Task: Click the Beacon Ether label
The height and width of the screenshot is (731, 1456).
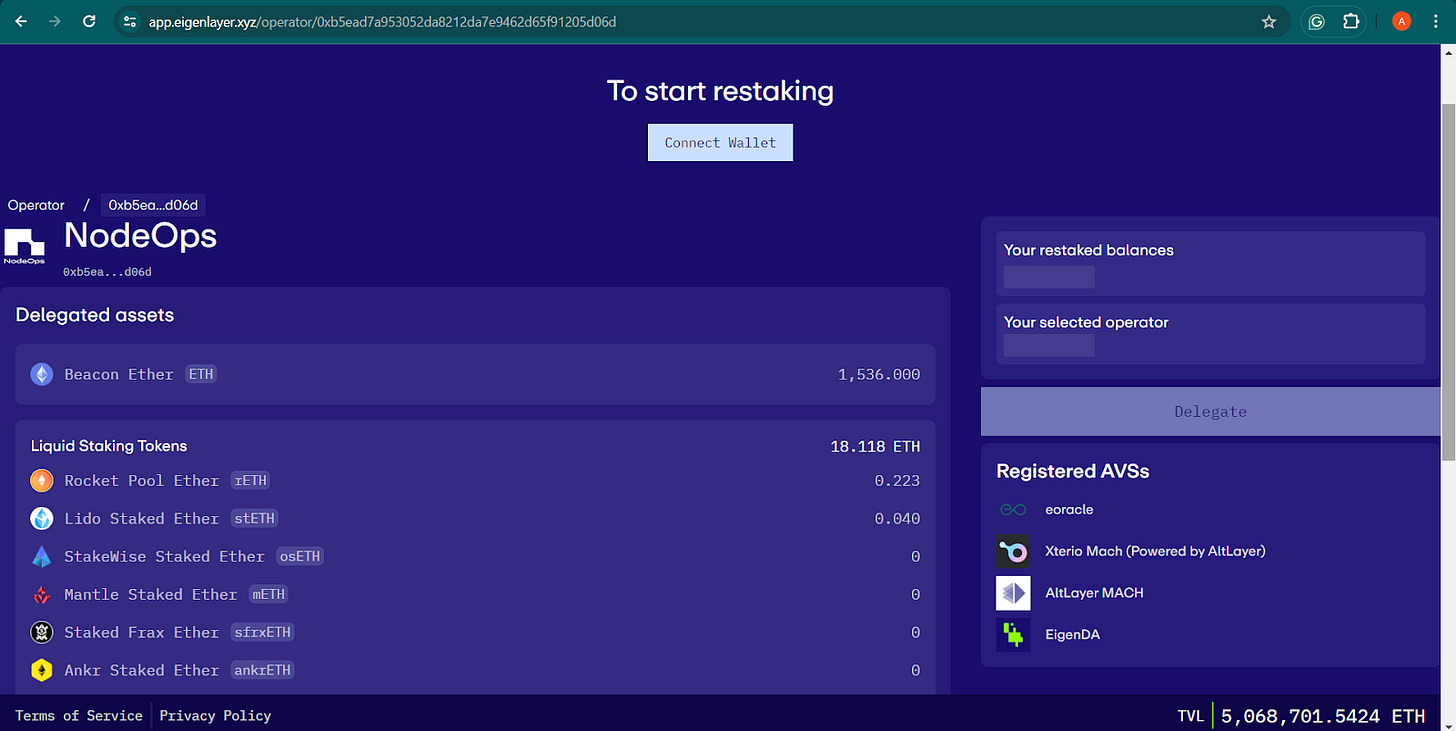Action: [119, 374]
